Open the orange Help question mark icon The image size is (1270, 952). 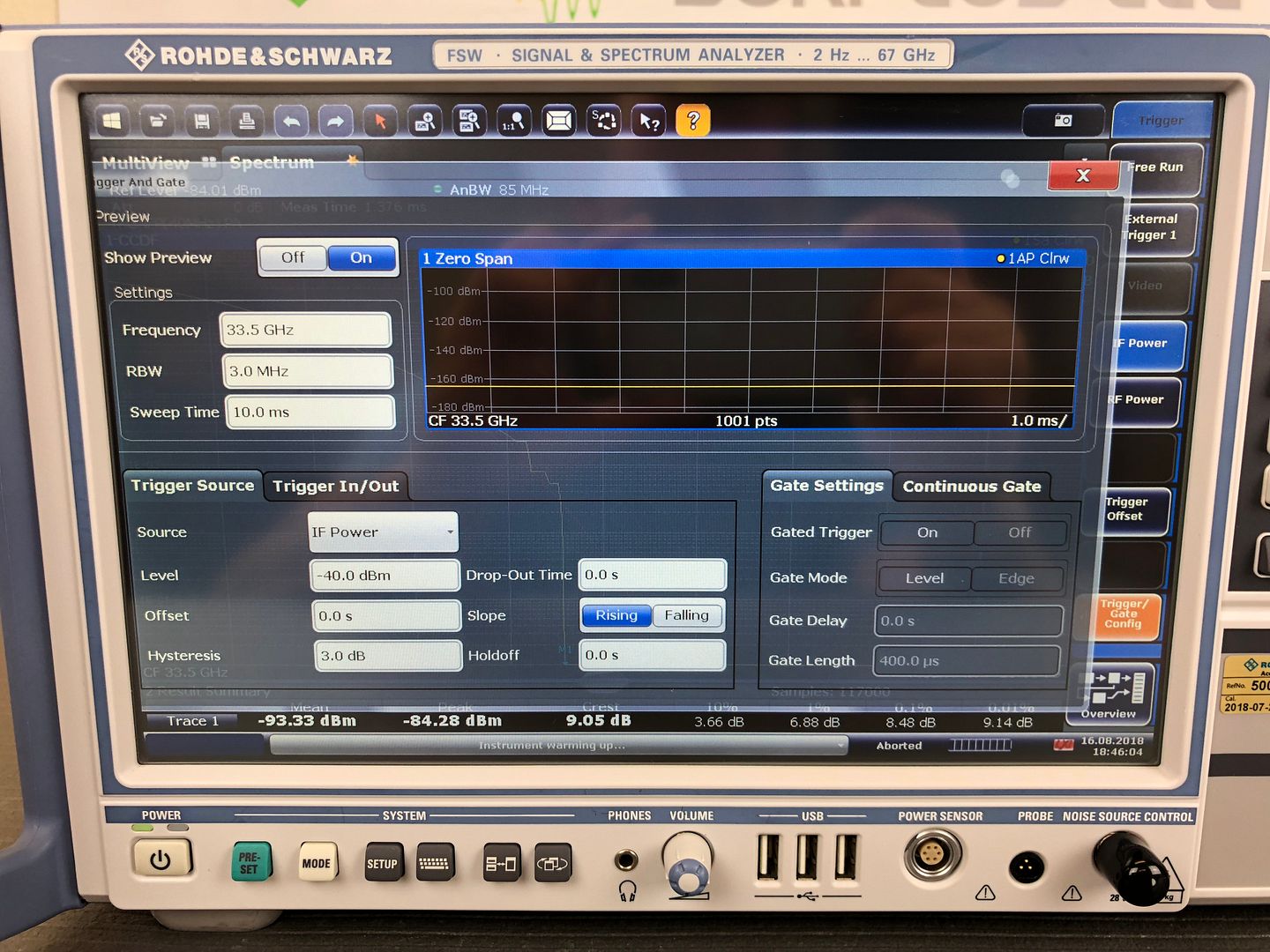[x=693, y=121]
